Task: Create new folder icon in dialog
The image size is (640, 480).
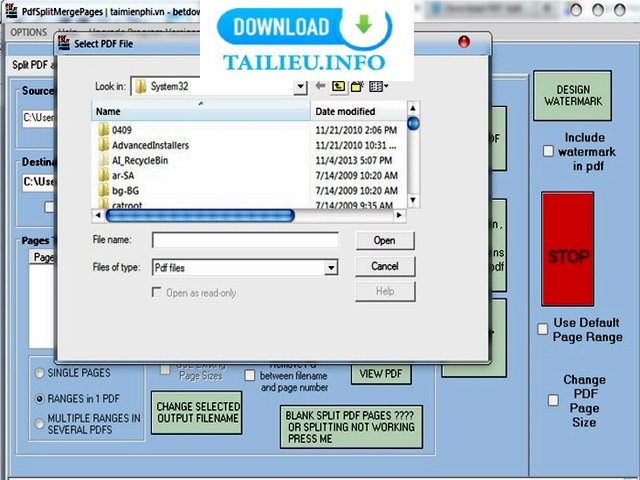Action: click(357, 86)
